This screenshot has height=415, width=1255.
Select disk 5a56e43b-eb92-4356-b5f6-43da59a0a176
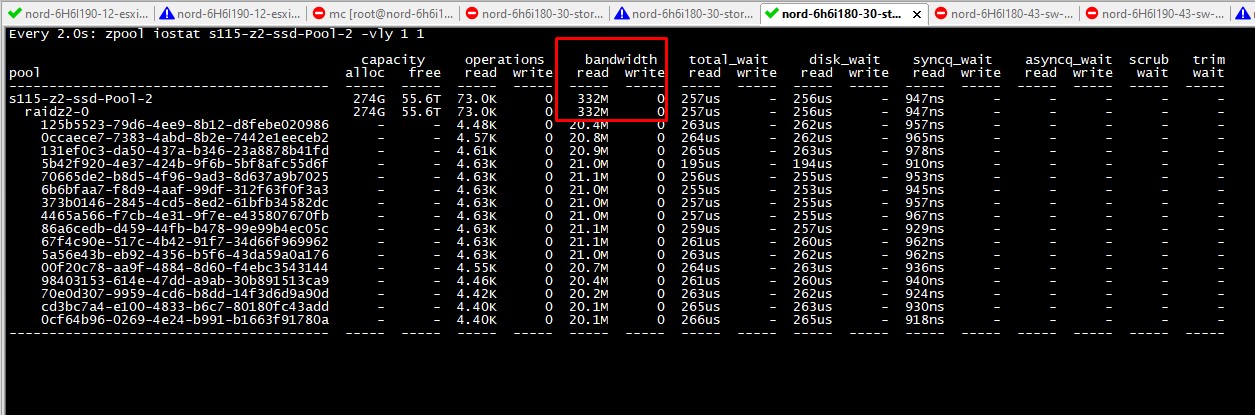tap(184, 255)
